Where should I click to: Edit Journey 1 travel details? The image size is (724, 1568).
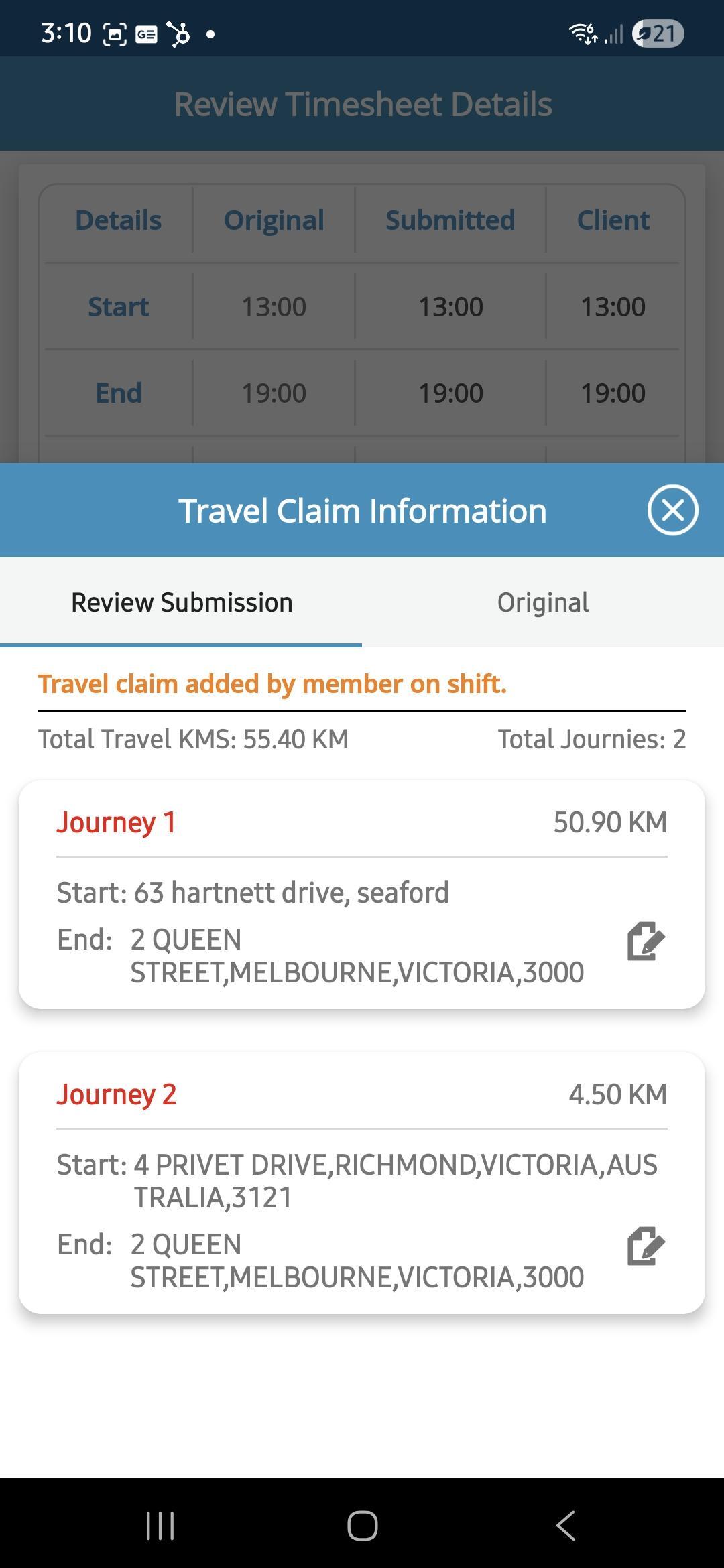(x=646, y=941)
